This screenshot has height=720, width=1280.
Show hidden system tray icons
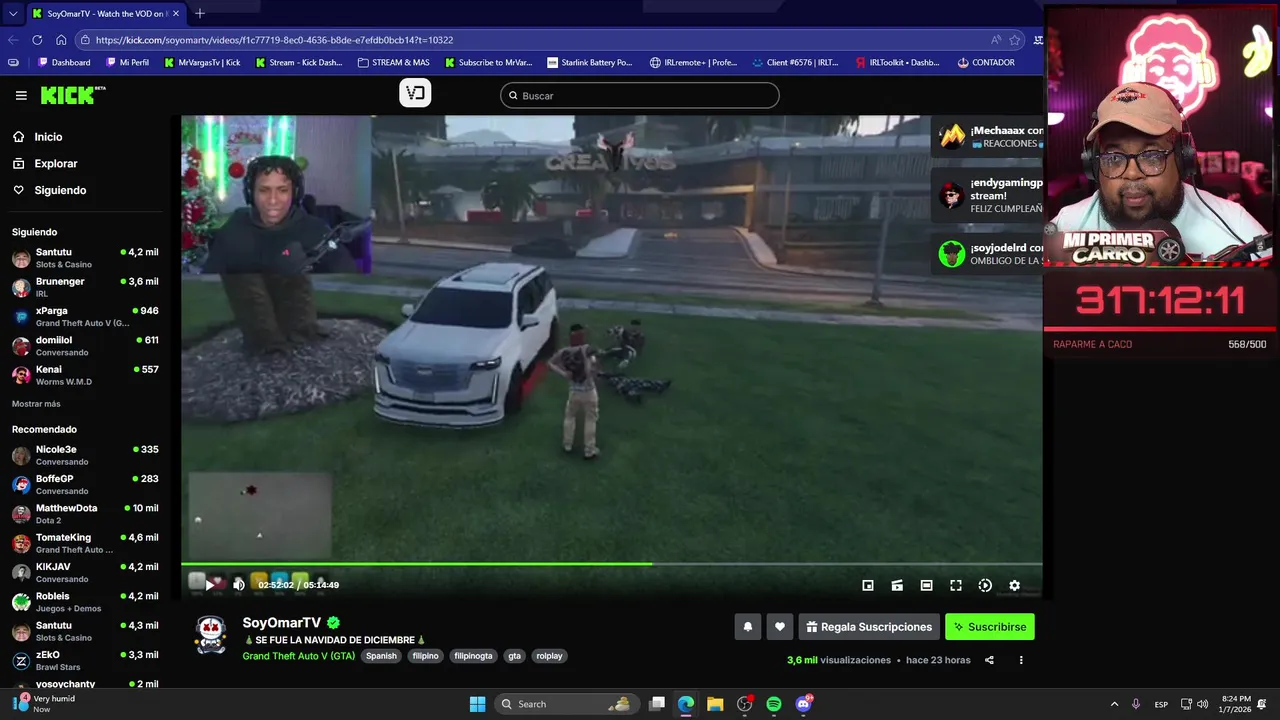tap(1114, 704)
